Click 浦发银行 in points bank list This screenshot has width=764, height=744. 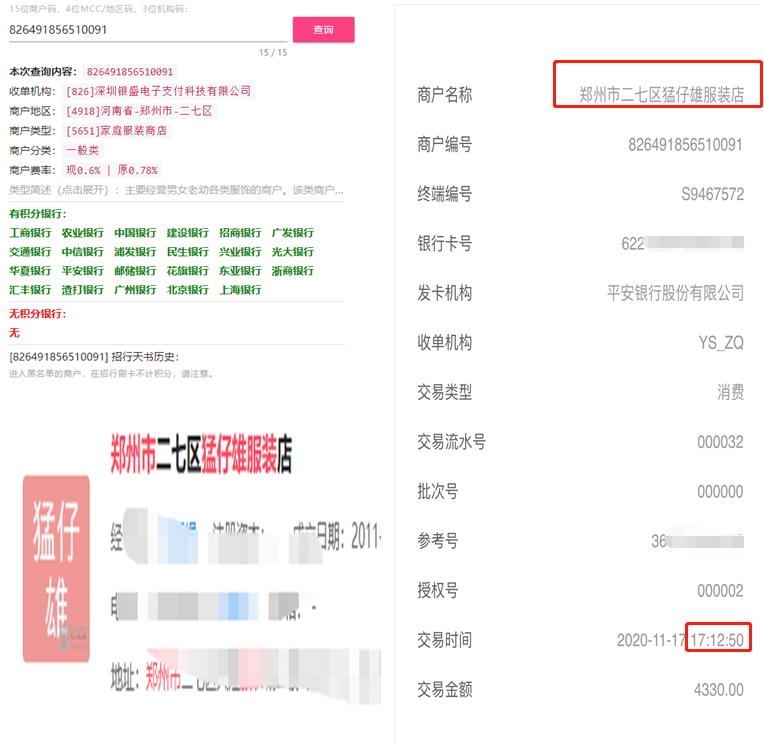click(x=135, y=252)
